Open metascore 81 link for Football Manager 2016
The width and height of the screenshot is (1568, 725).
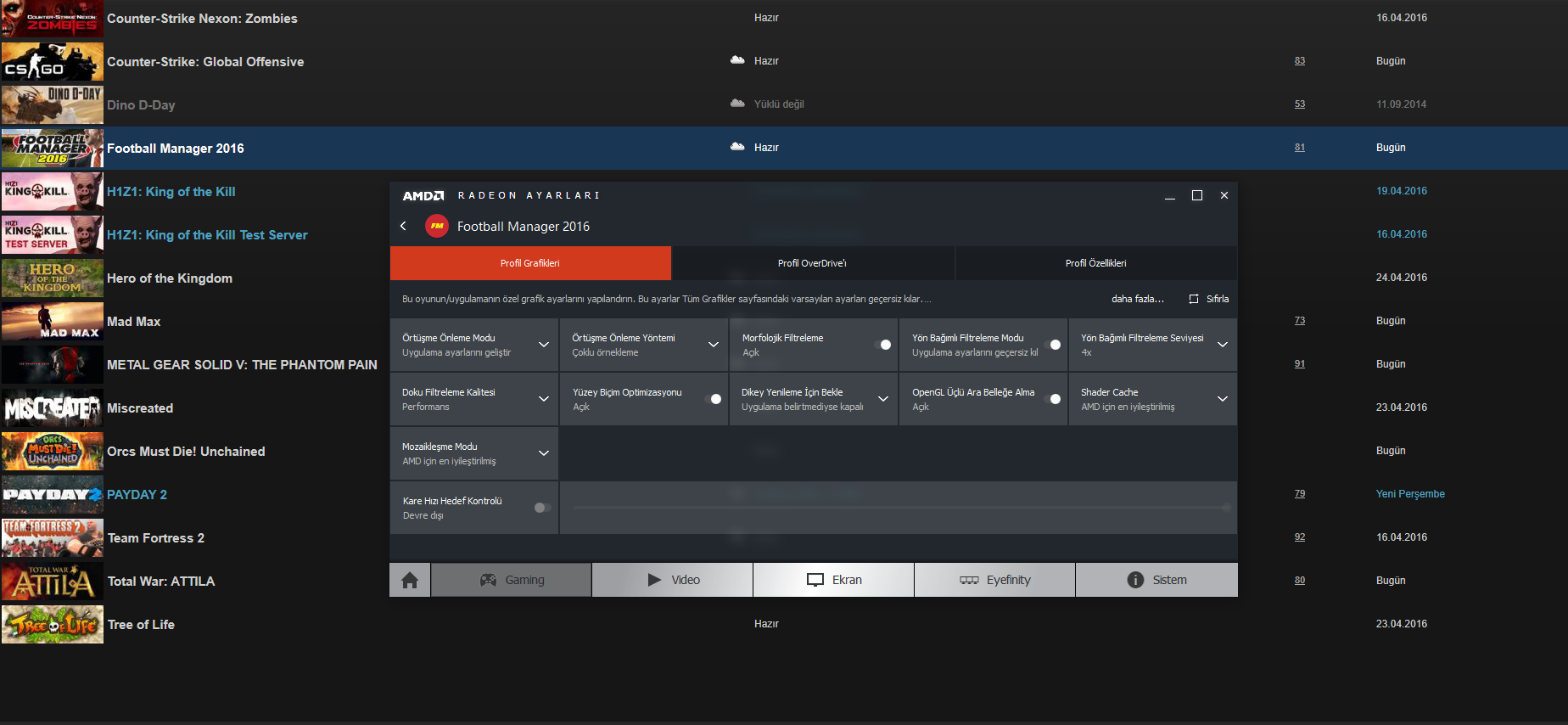[1300, 148]
